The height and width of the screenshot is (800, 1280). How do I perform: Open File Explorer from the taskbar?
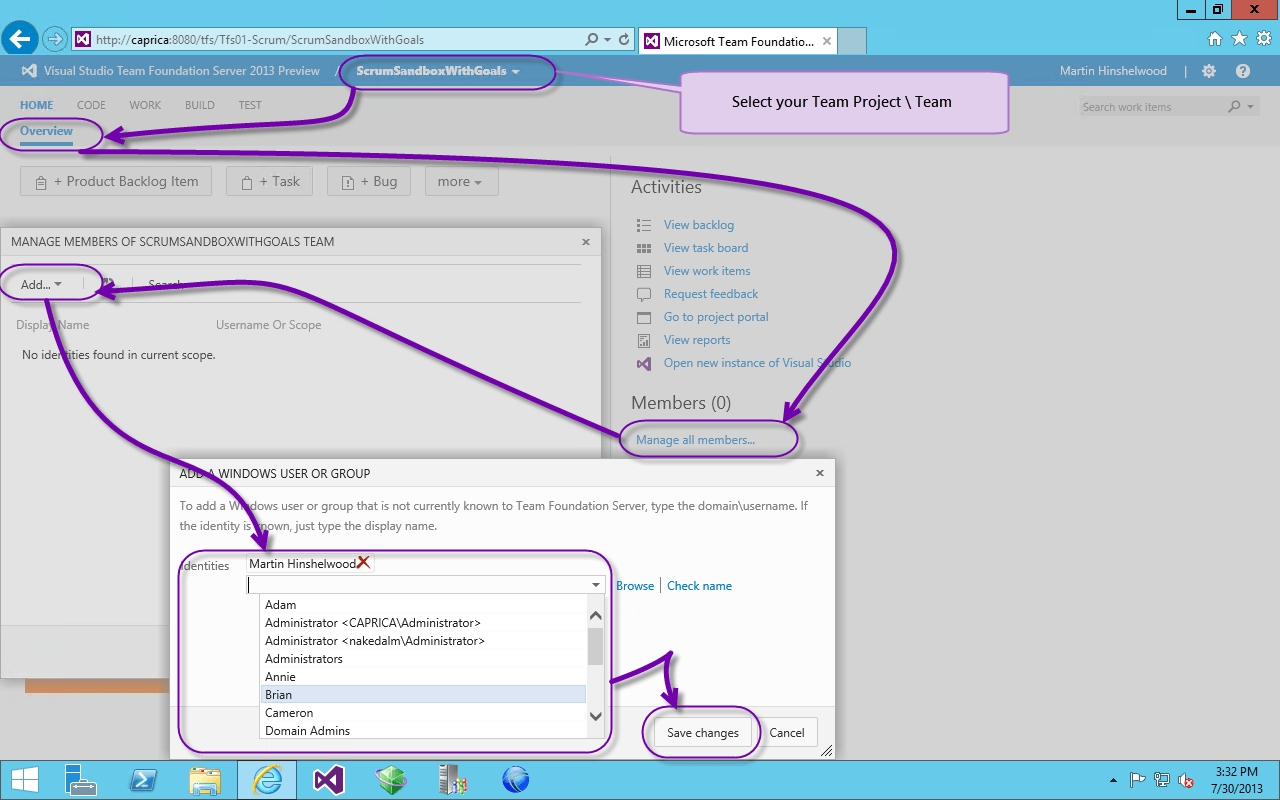click(x=205, y=780)
